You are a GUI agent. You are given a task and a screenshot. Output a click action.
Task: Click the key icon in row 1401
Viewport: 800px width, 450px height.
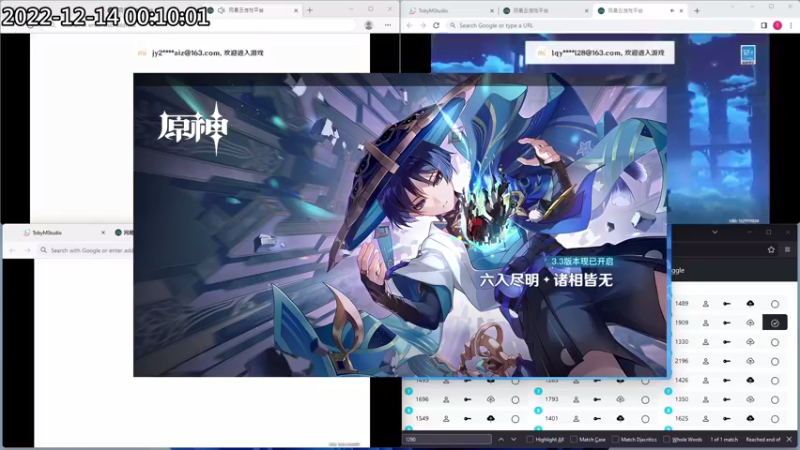pos(597,419)
